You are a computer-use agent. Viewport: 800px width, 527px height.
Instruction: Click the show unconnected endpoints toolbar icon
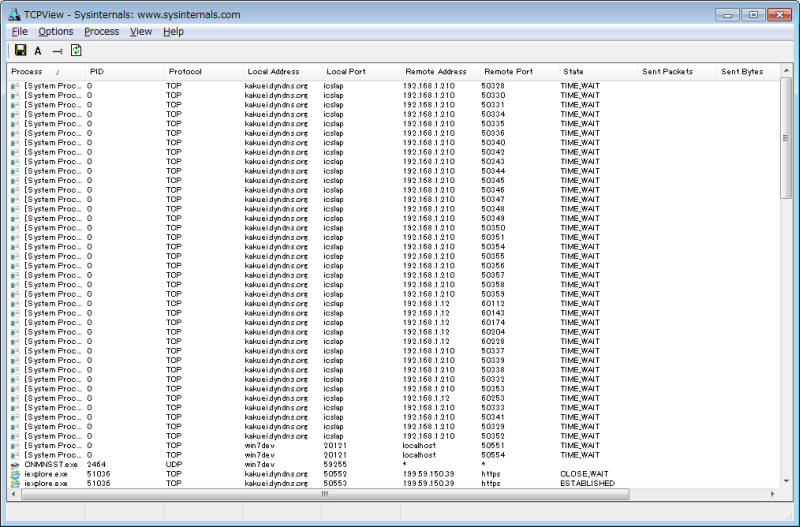(x=57, y=50)
